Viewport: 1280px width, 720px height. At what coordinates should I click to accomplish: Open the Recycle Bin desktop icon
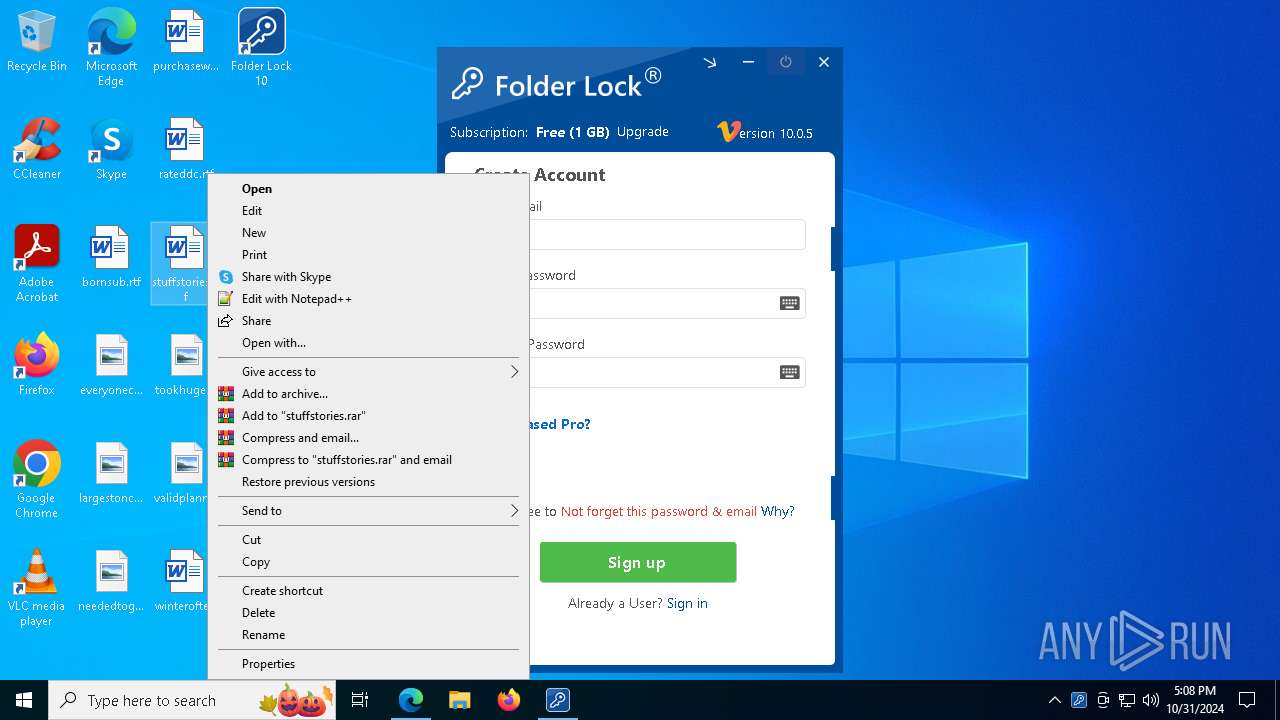point(37,42)
